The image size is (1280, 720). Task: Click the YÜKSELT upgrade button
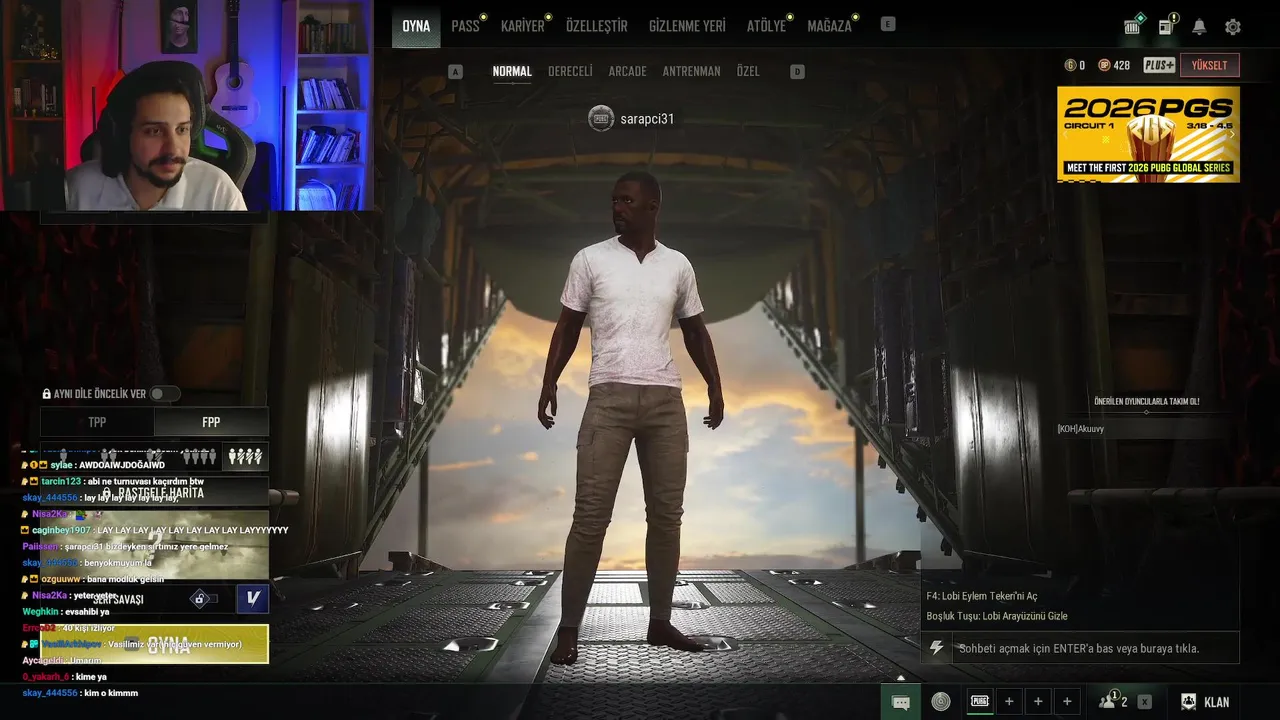tap(1210, 65)
